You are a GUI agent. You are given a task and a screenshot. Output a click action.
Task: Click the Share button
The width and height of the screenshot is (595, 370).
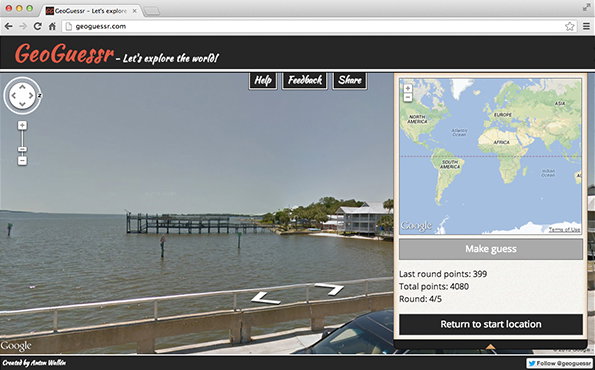point(350,80)
